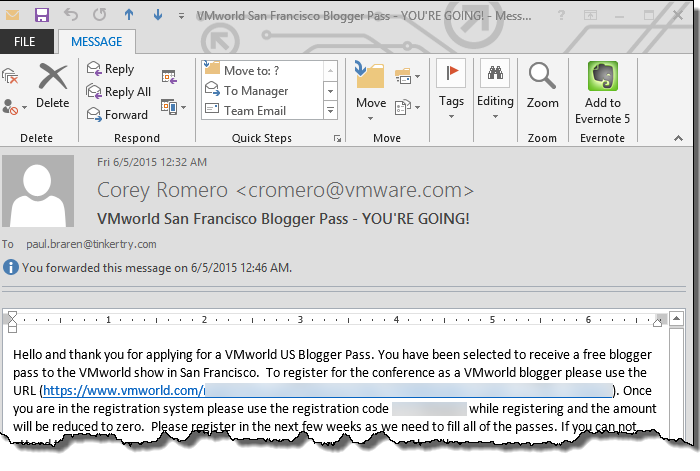700x471 pixels.
Task: Click the subject line VMworld San Francisco Blogger Pass
Action: 283,219
